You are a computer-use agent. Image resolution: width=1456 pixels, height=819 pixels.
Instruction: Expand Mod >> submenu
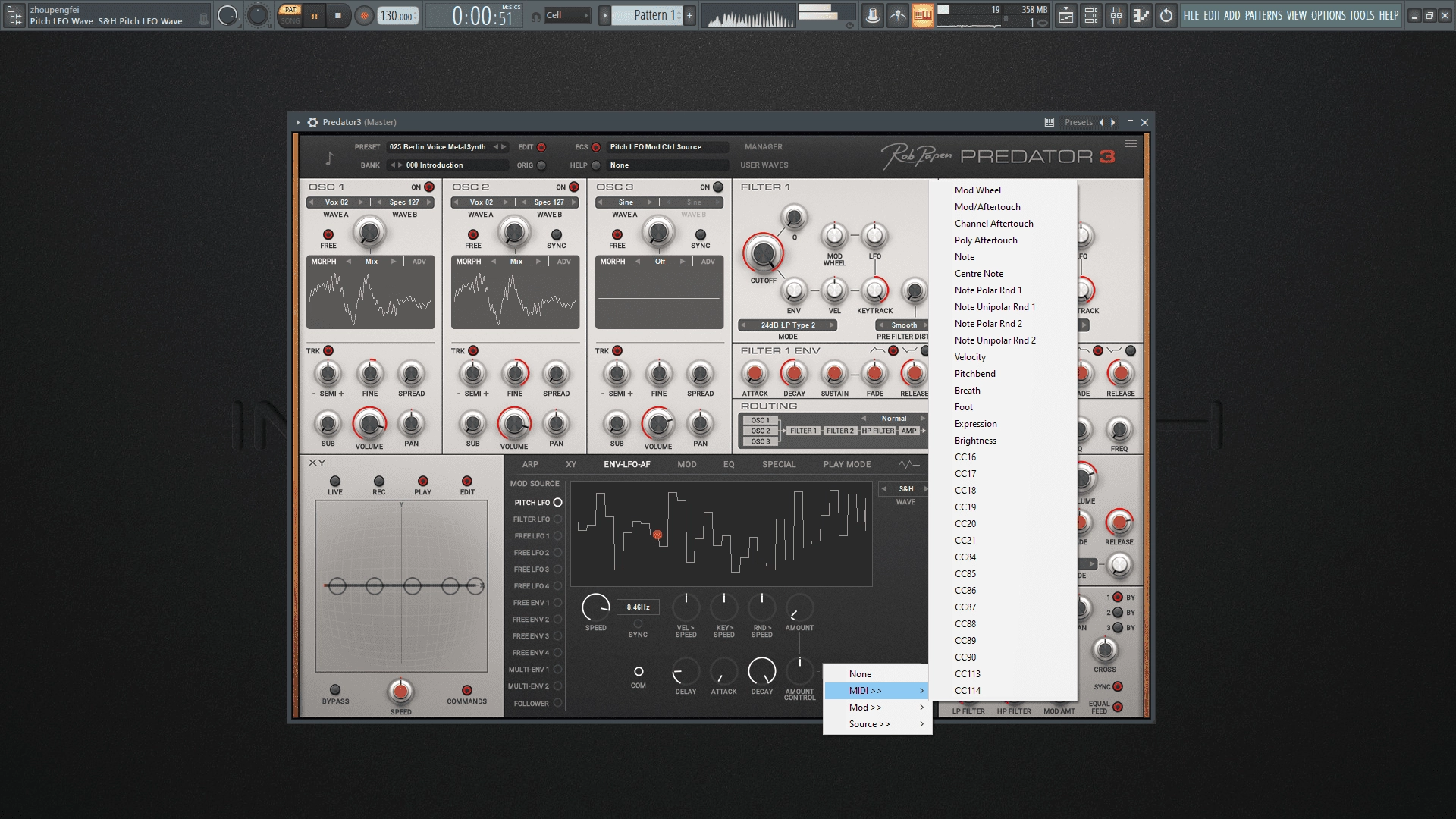tap(877, 708)
